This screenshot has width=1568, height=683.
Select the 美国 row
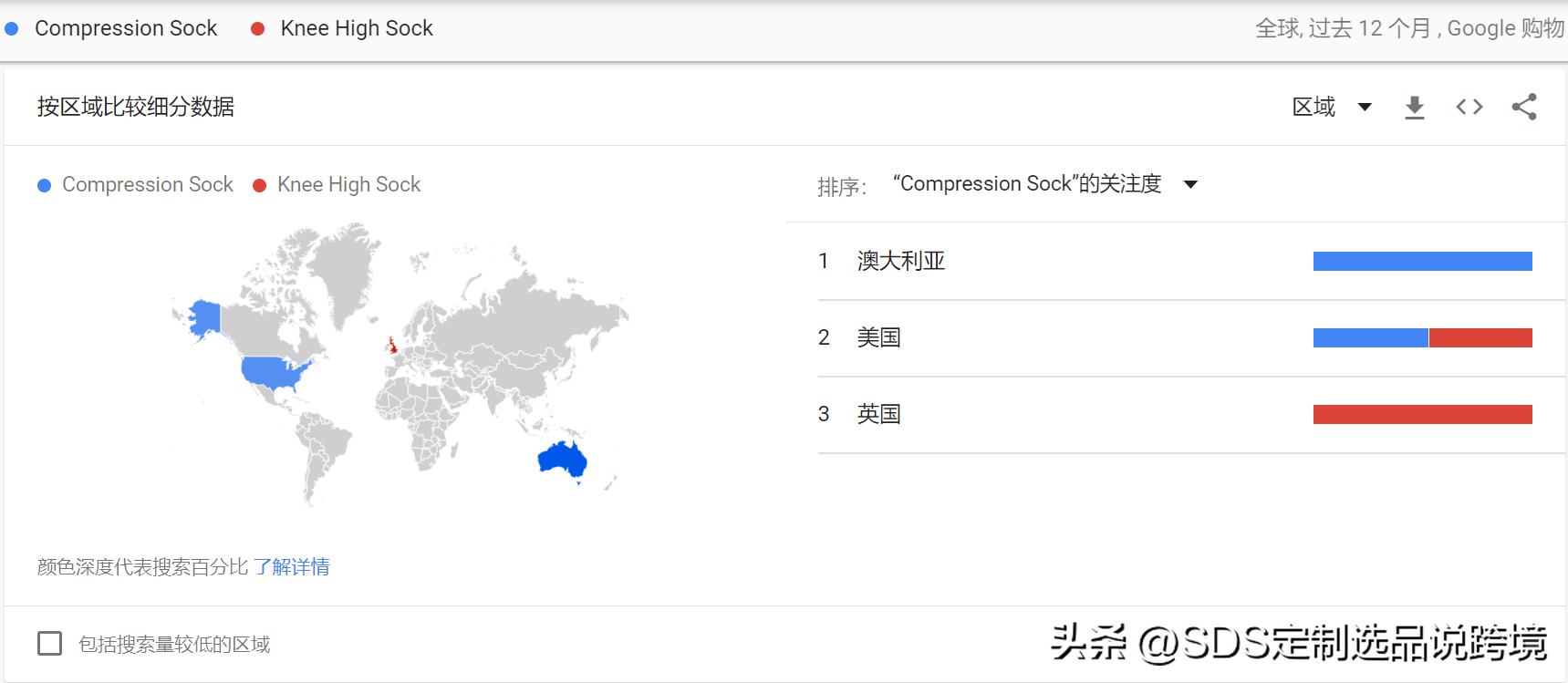point(1190,338)
